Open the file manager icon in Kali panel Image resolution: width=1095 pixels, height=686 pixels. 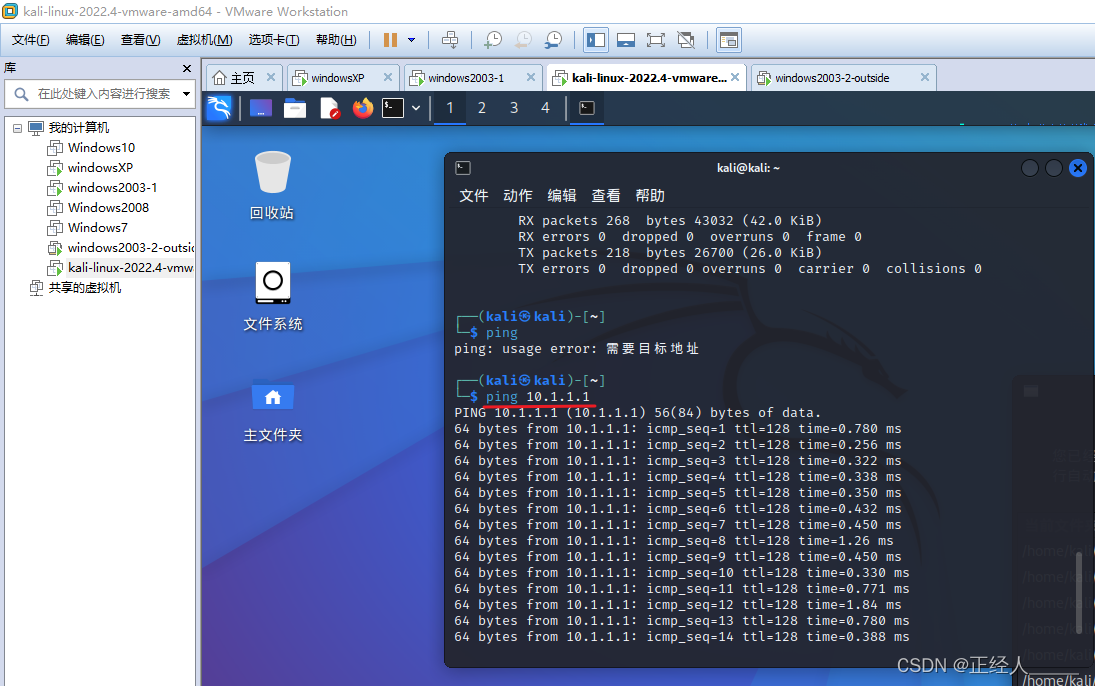[295, 108]
